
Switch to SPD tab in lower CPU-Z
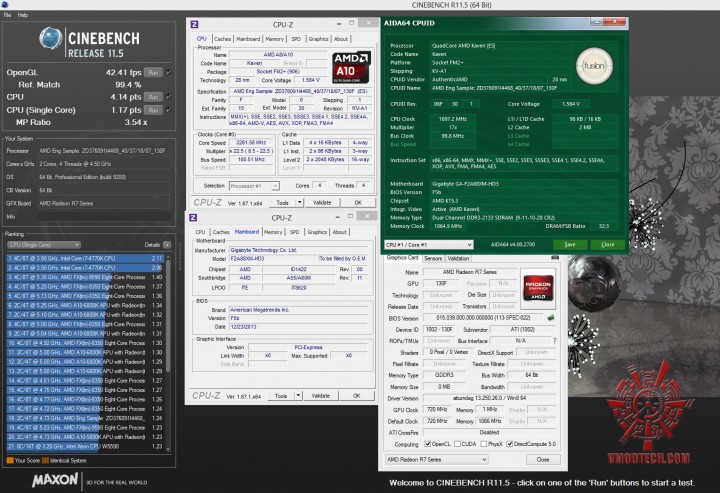(294, 232)
